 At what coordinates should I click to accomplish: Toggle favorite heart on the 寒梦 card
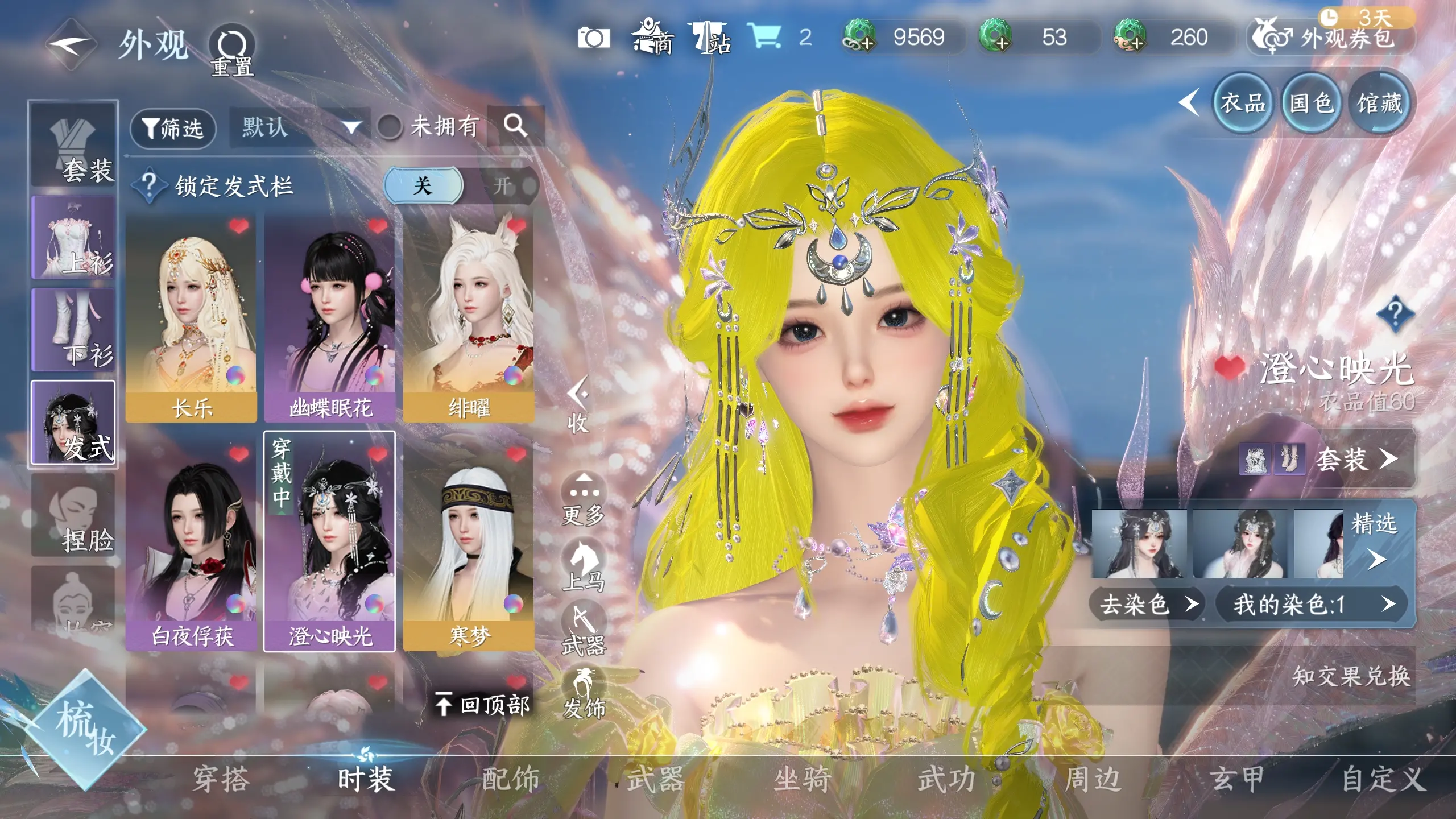click(x=516, y=454)
